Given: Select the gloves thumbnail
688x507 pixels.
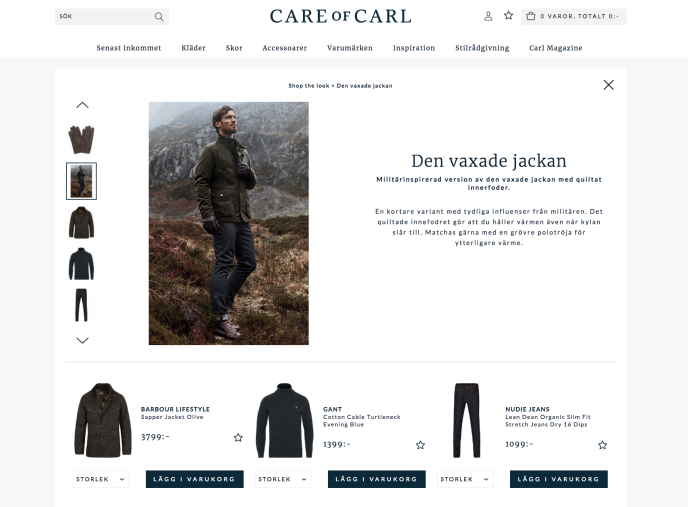Looking at the screenshot, I should [82, 140].
